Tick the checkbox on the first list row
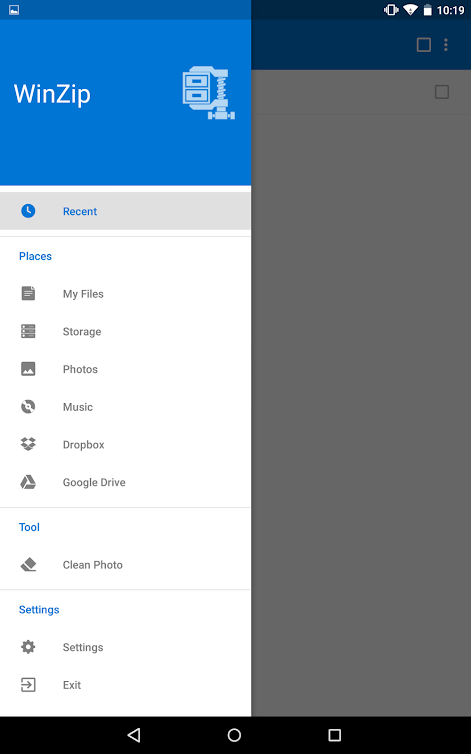The height and width of the screenshot is (754, 471). click(442, 92)
